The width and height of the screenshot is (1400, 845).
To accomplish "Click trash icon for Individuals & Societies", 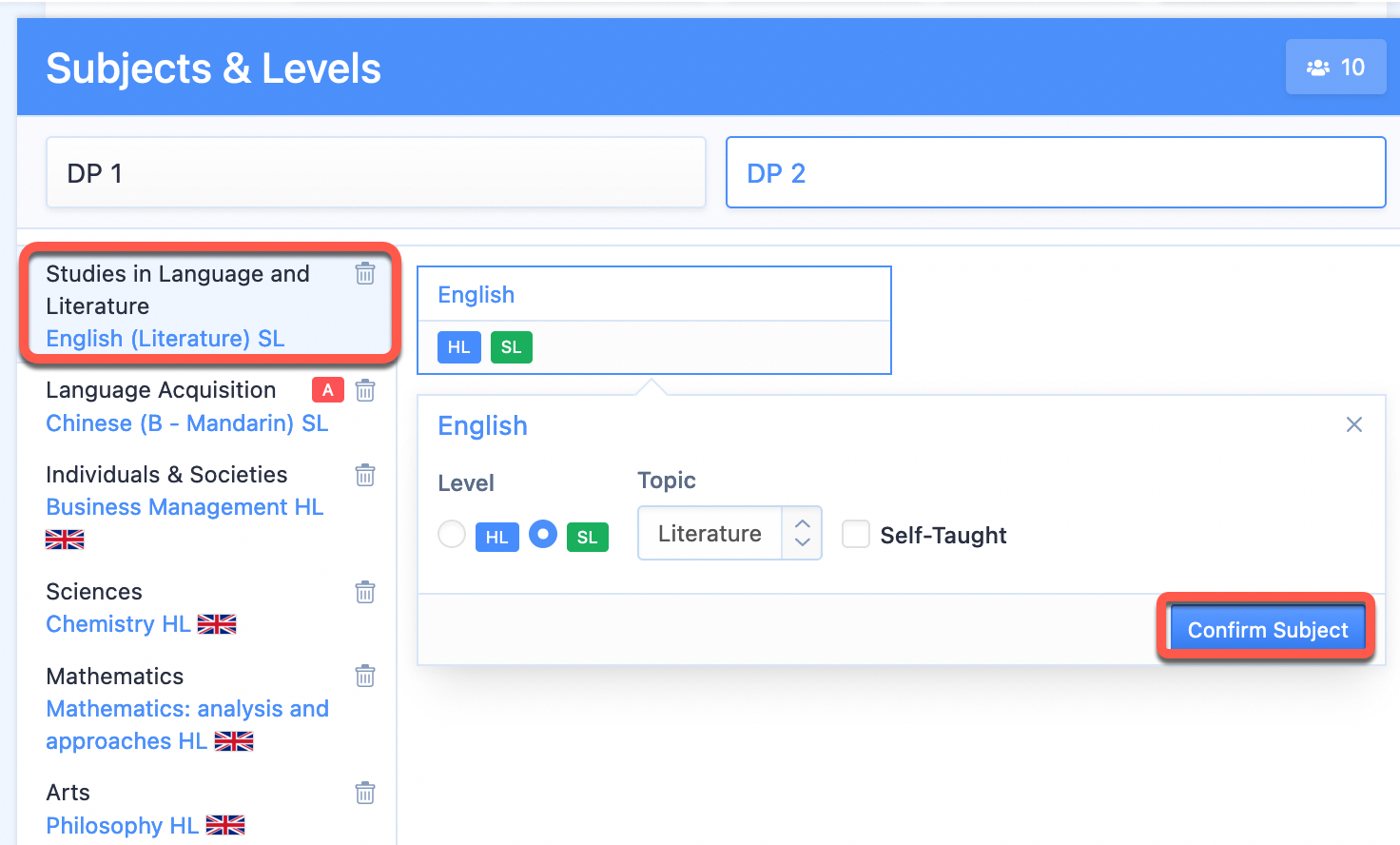I will (365, 475).
